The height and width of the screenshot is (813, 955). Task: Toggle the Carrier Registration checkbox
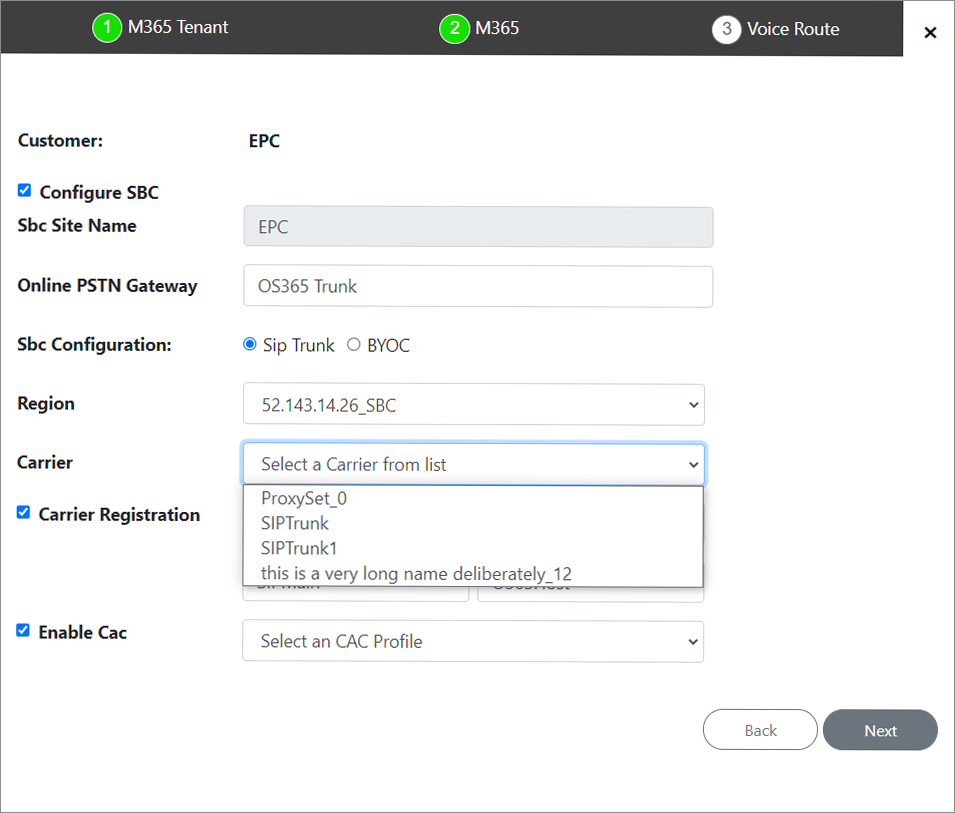(24, 512)
